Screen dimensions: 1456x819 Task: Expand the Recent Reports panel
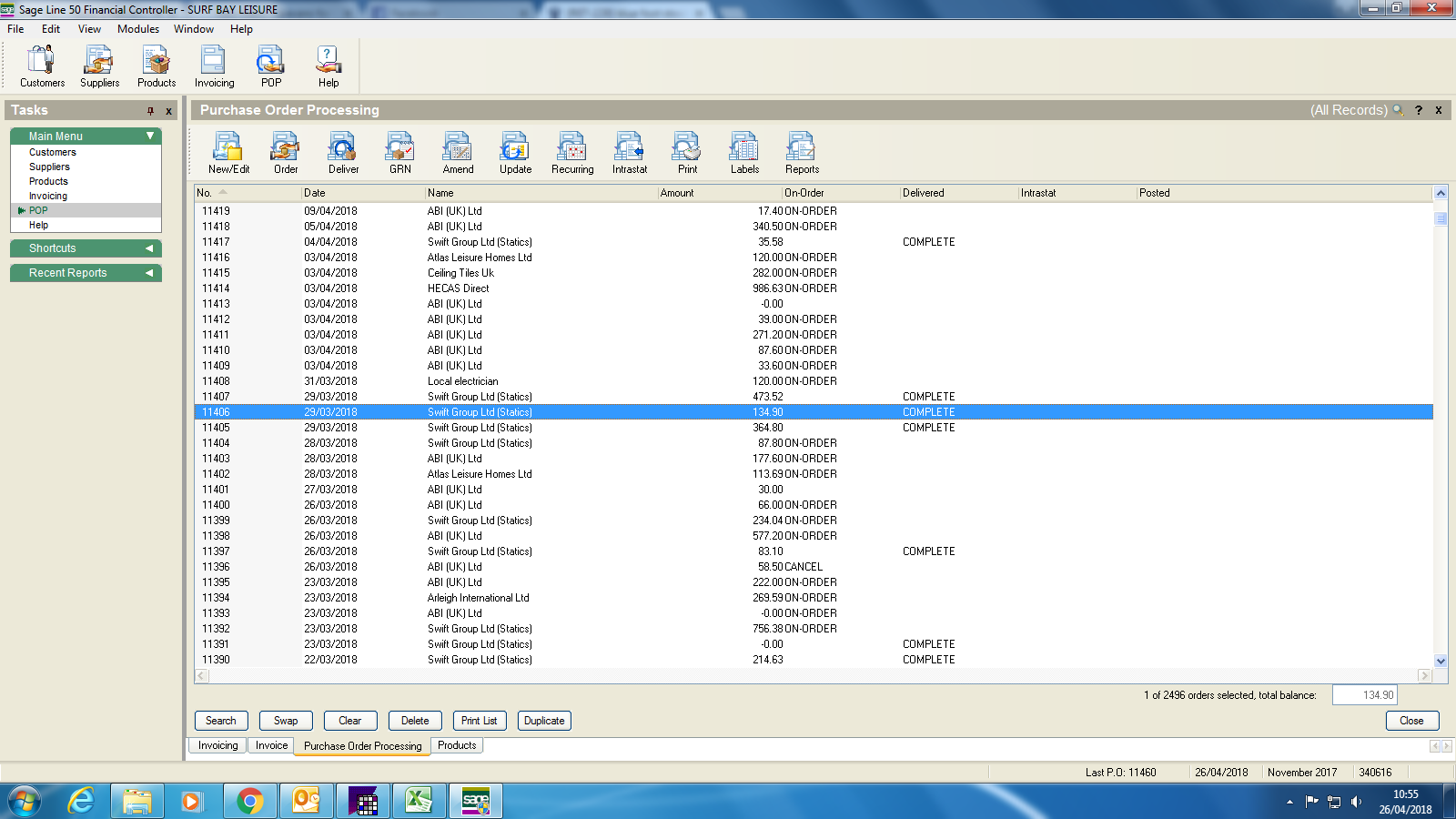[149, 273]
